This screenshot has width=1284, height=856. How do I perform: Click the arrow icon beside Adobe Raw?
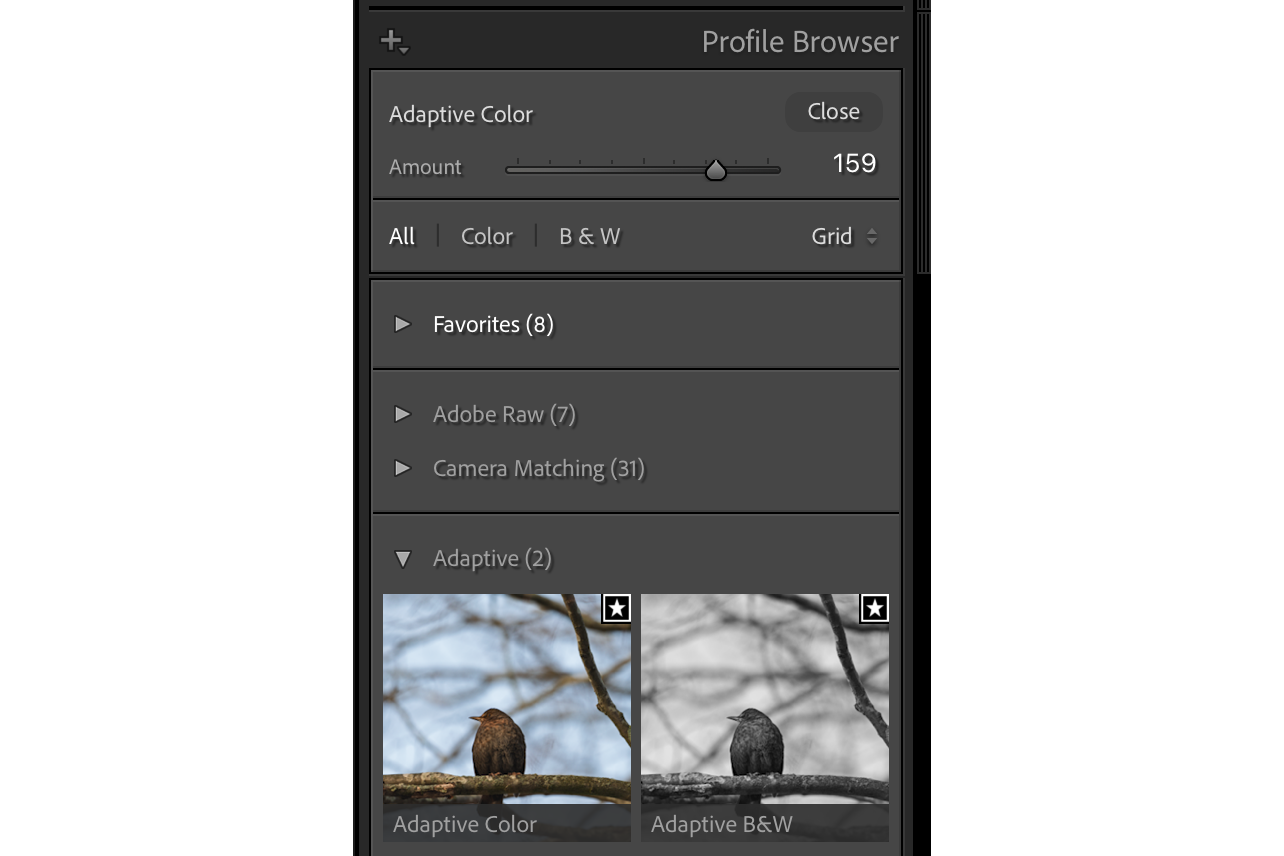[403, 414]
